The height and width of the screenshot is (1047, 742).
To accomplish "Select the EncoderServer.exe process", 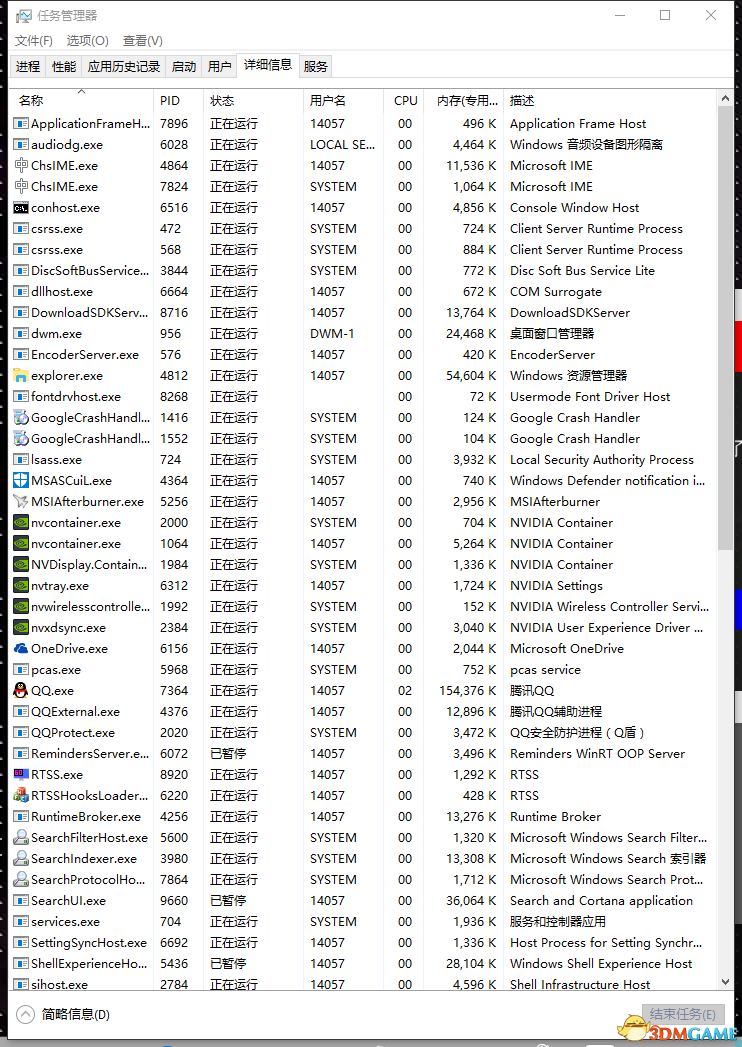I will point(363,355).
